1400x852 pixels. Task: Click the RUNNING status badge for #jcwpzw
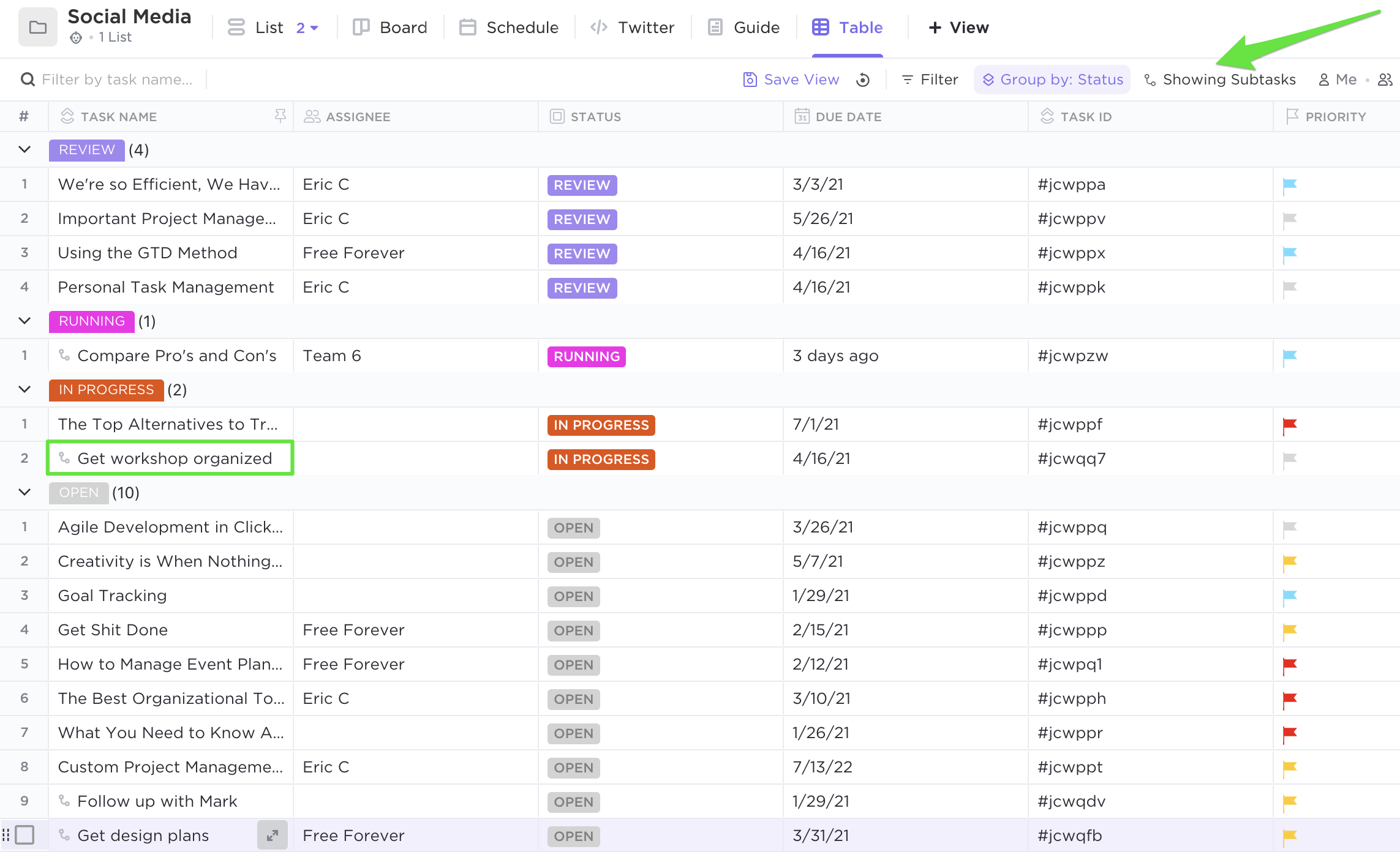(x=586, y=356)
